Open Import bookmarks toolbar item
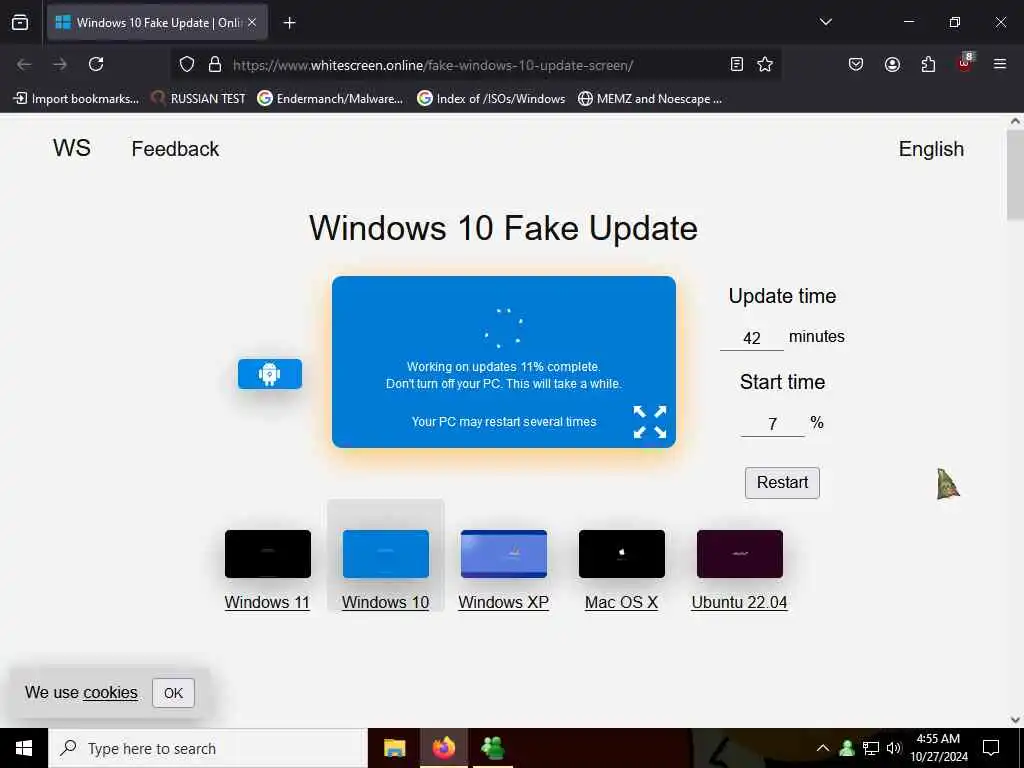The height and width of the screenshot is (768, 1024). point(76,99)
